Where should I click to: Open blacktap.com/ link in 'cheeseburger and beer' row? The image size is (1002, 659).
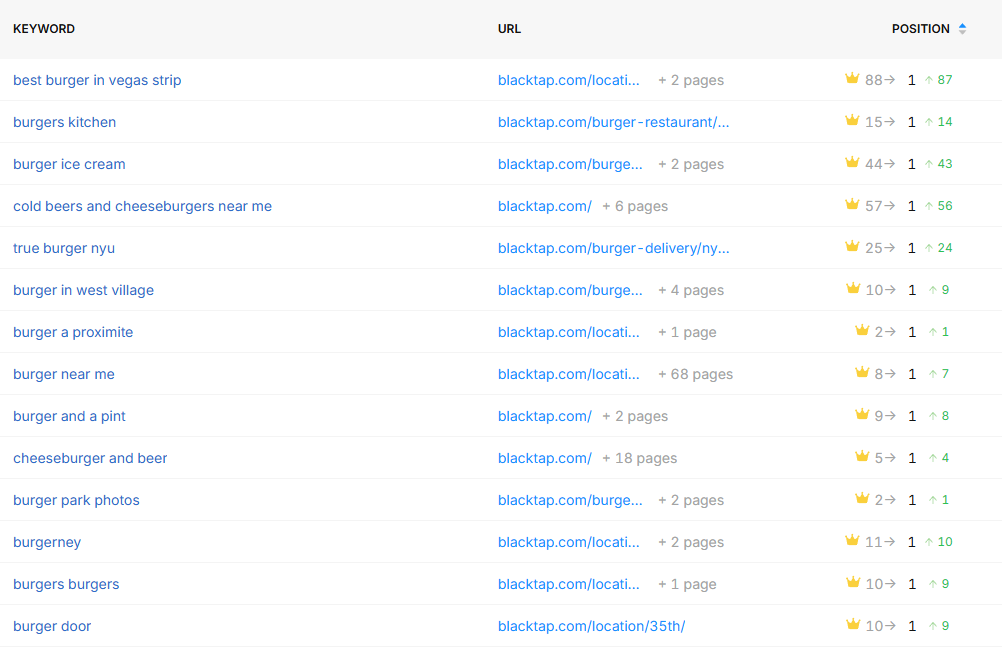[x=544, y=458]
